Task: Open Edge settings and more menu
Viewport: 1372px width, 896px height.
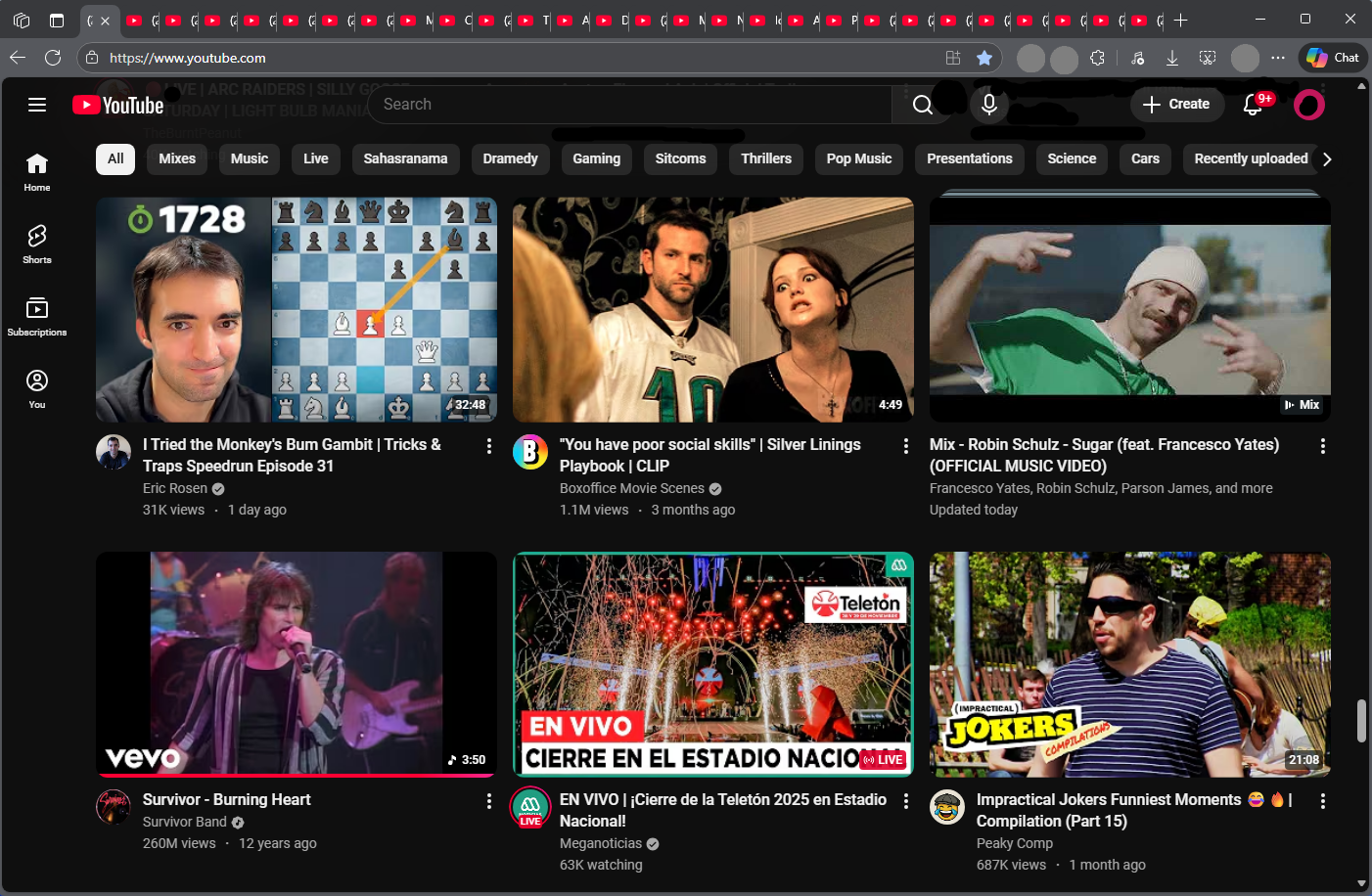Action: [1278, 58]
